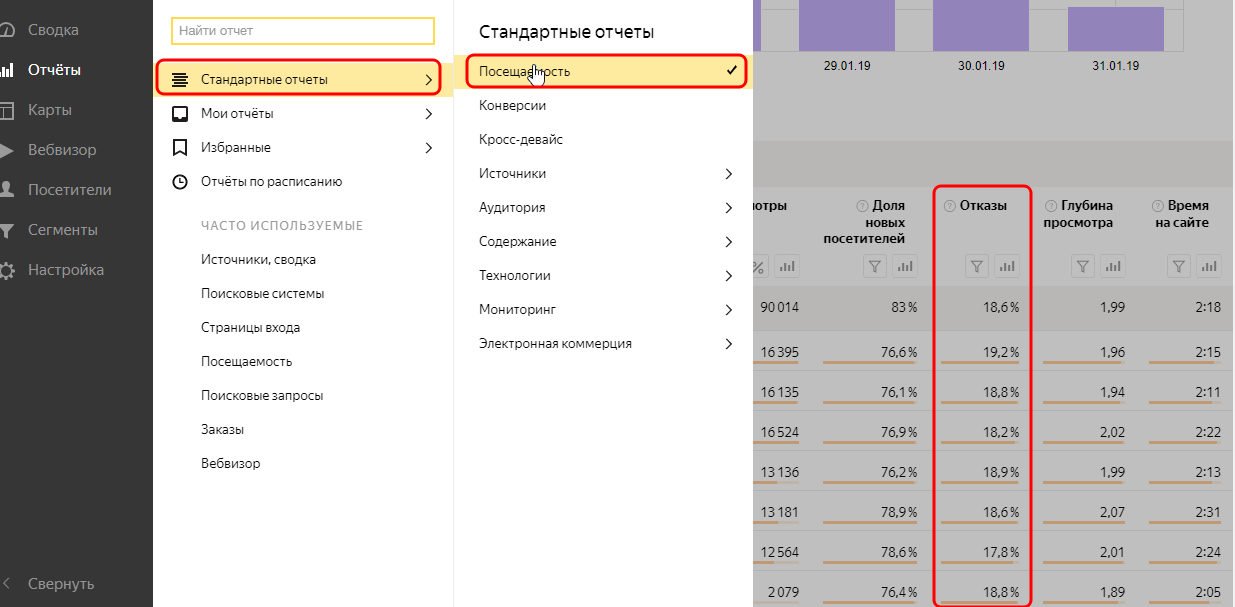
Task: Go to Вебвизор in the sidebar
Action: 61,150
